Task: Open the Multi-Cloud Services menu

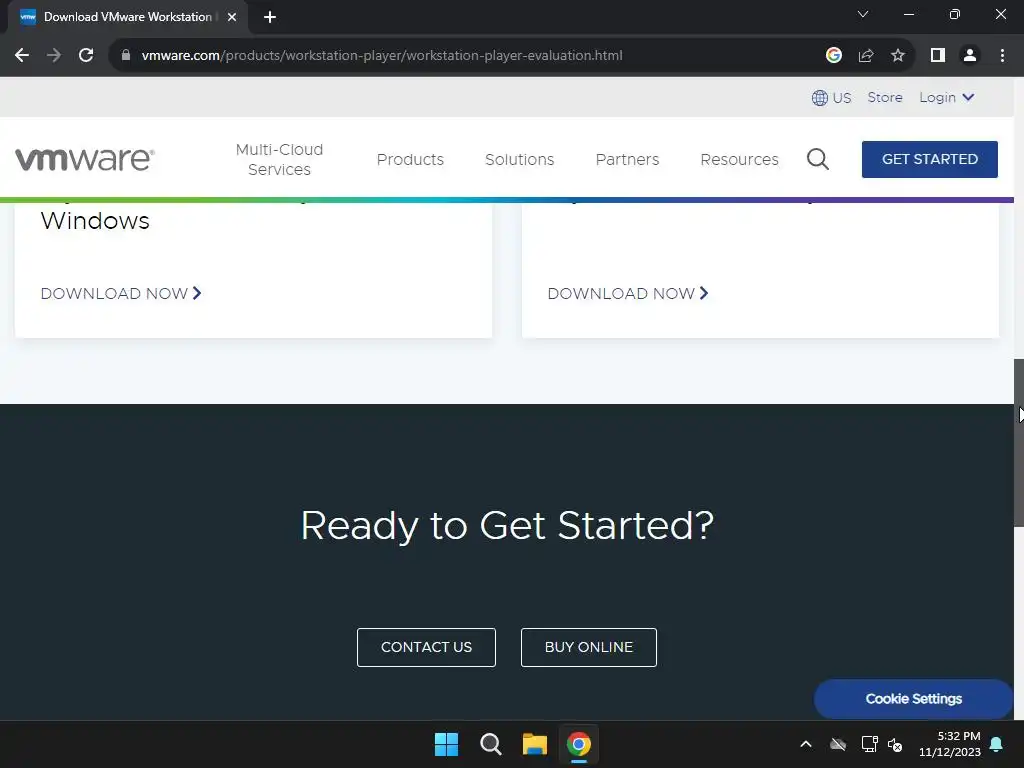Action: point(280,159)
